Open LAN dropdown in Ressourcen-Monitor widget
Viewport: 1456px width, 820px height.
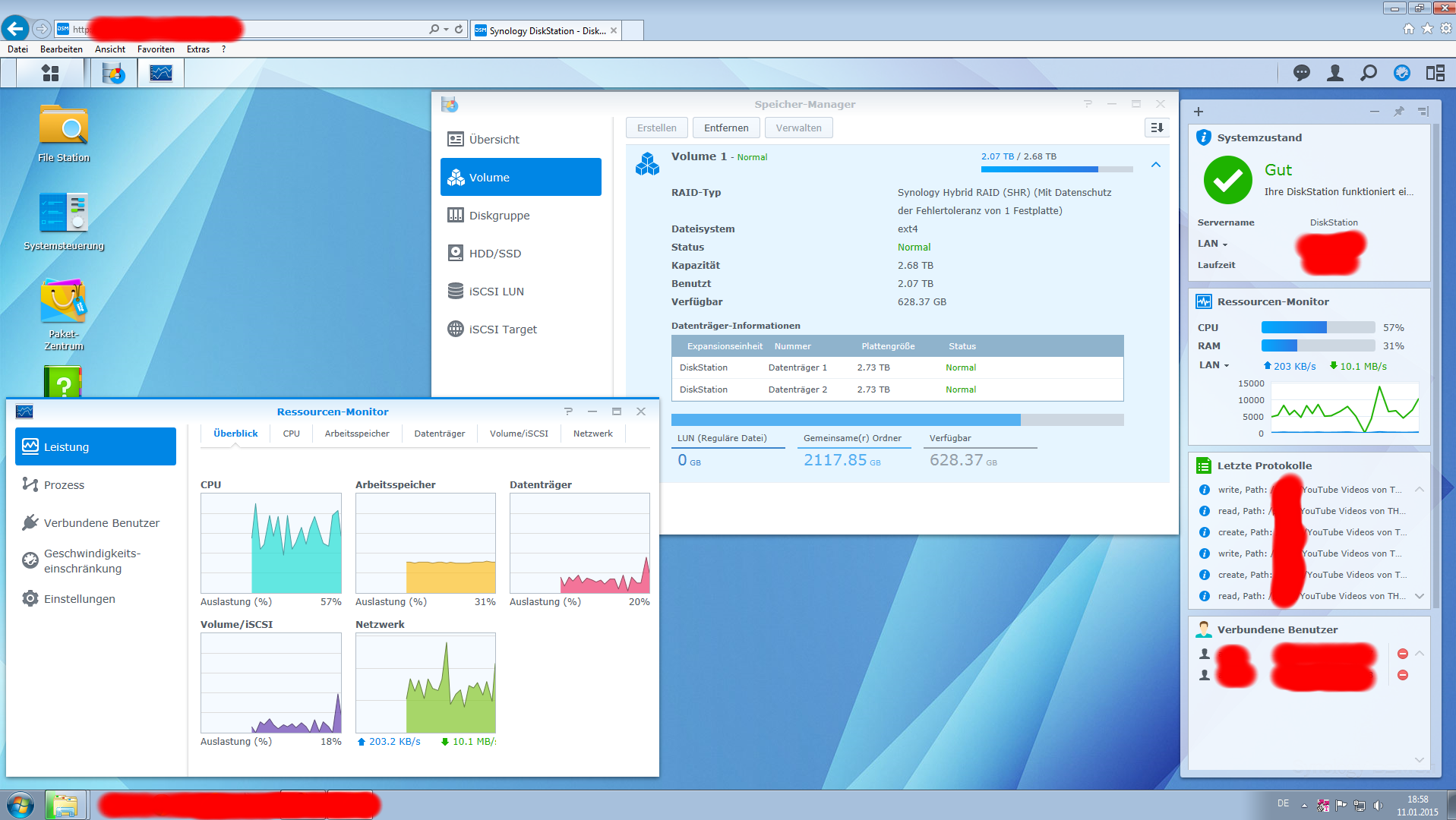tap(1214, 365)
